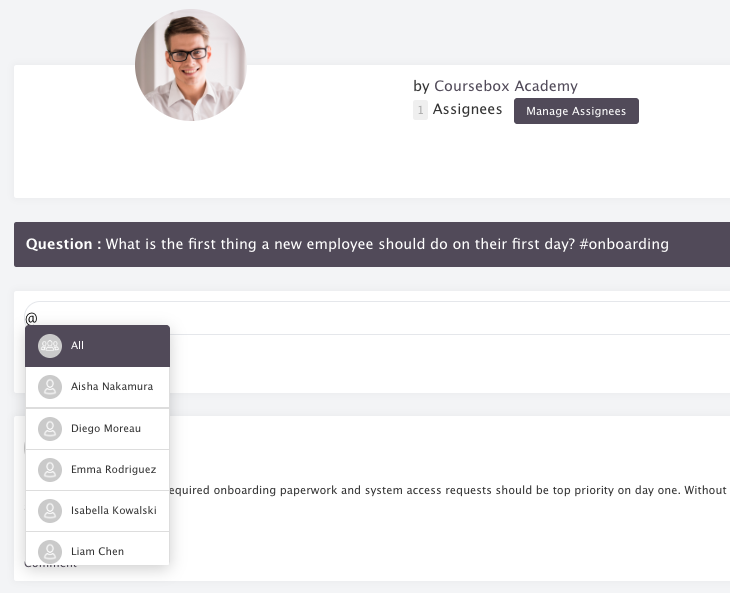Click the group icon beside All
The image size is (730, 593).
(x=50, y=346)
